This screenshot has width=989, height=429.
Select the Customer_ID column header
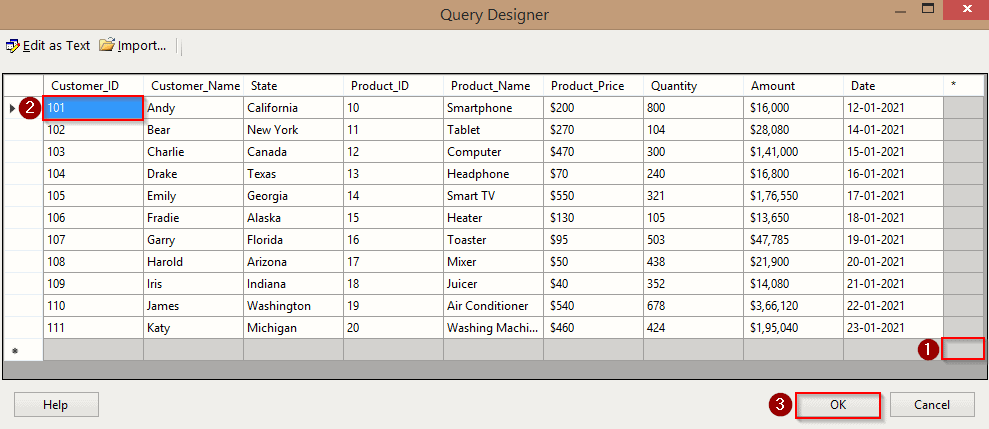(93, 86)
